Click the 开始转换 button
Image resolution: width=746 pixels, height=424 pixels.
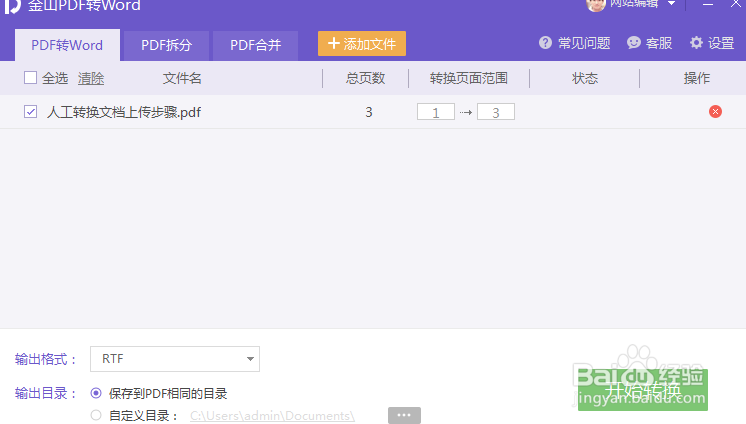click(643, 390)
